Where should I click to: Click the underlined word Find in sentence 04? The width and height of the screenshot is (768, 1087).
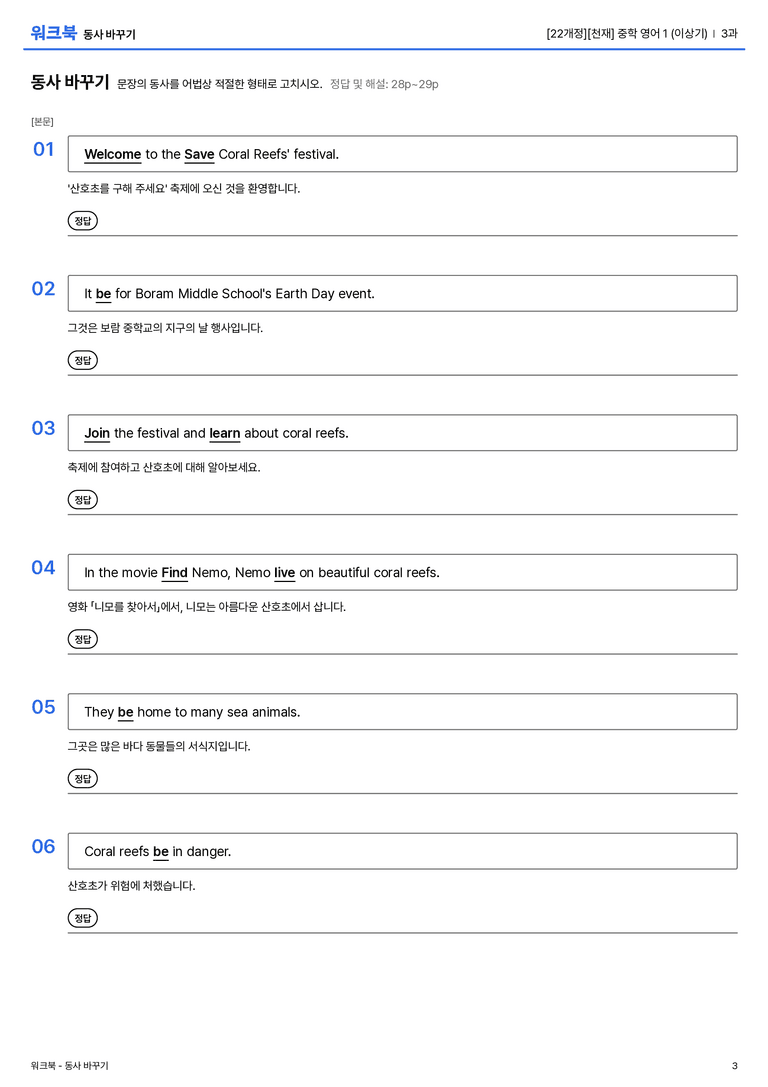tap(175, 573)
